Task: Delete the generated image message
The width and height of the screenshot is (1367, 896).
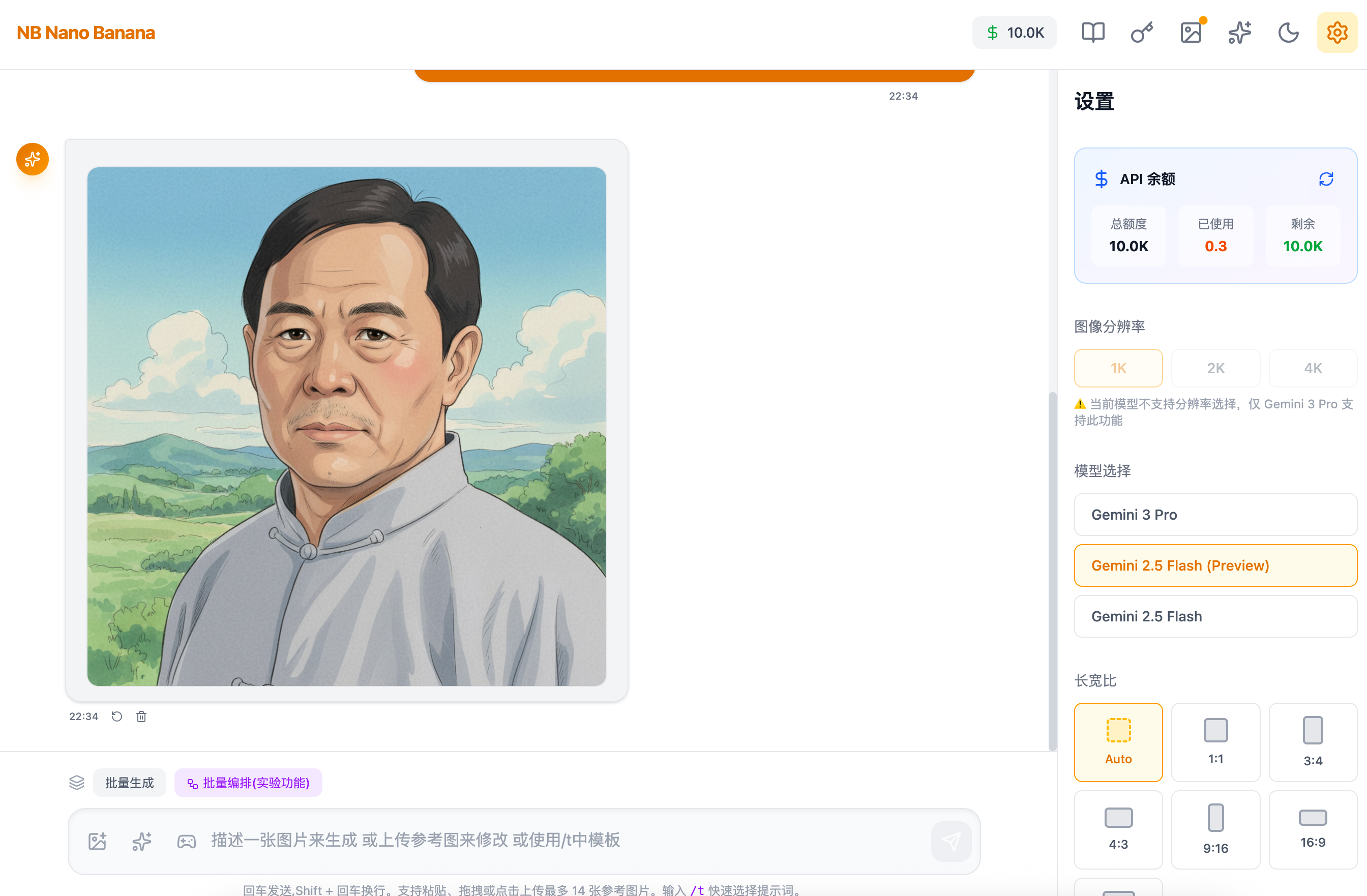Action: pyautogui.click(x=141, y=716)
